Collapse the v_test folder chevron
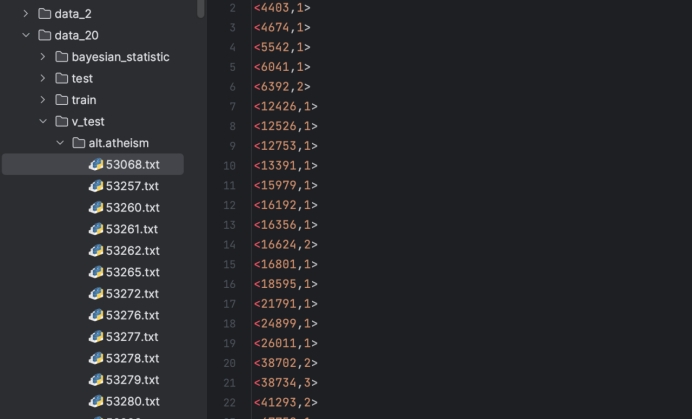 pyautogui.click(x=43, y=121)
